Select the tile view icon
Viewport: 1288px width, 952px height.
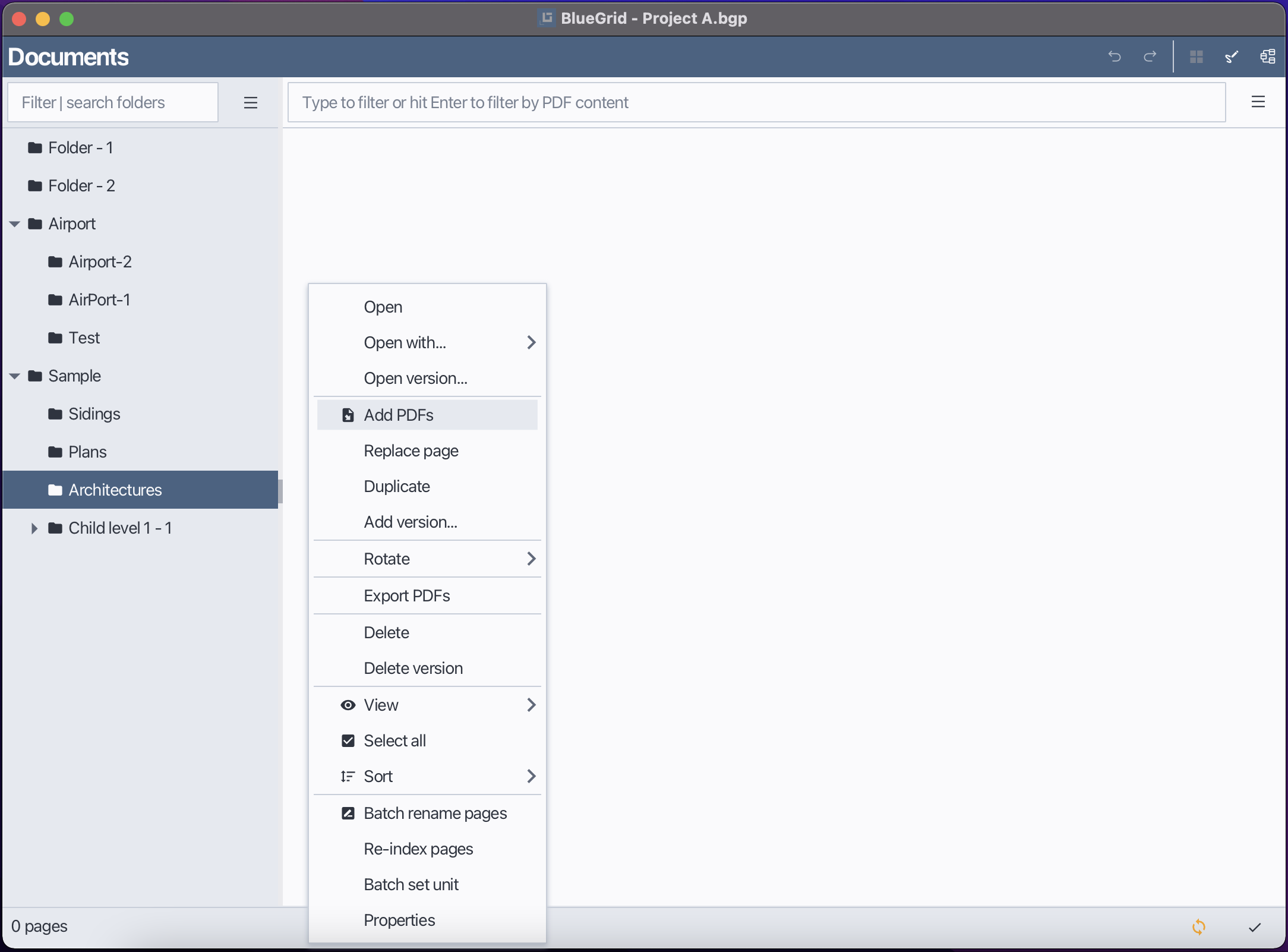(1197, 56)
